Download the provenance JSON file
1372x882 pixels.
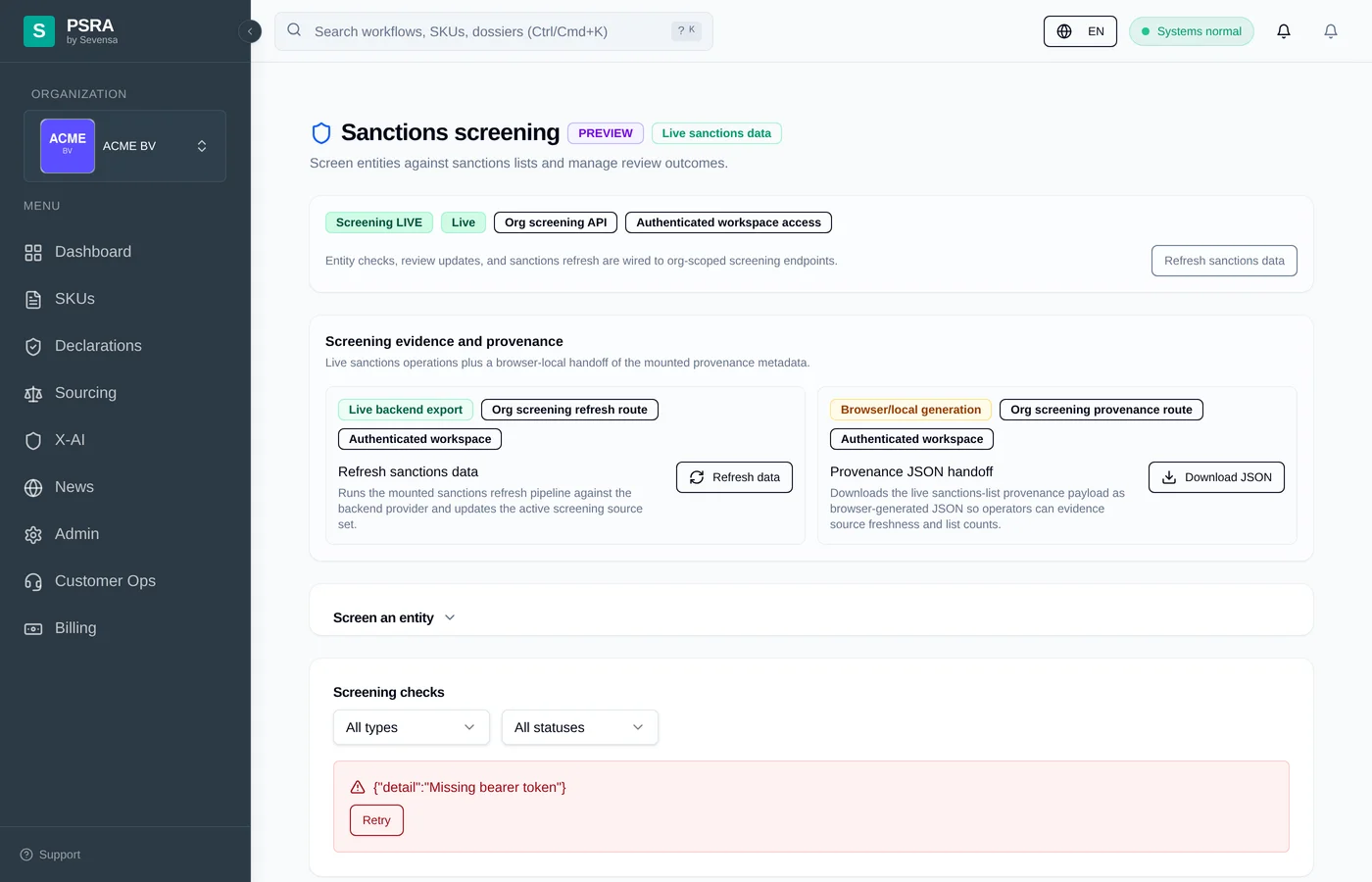[1216, 477]
